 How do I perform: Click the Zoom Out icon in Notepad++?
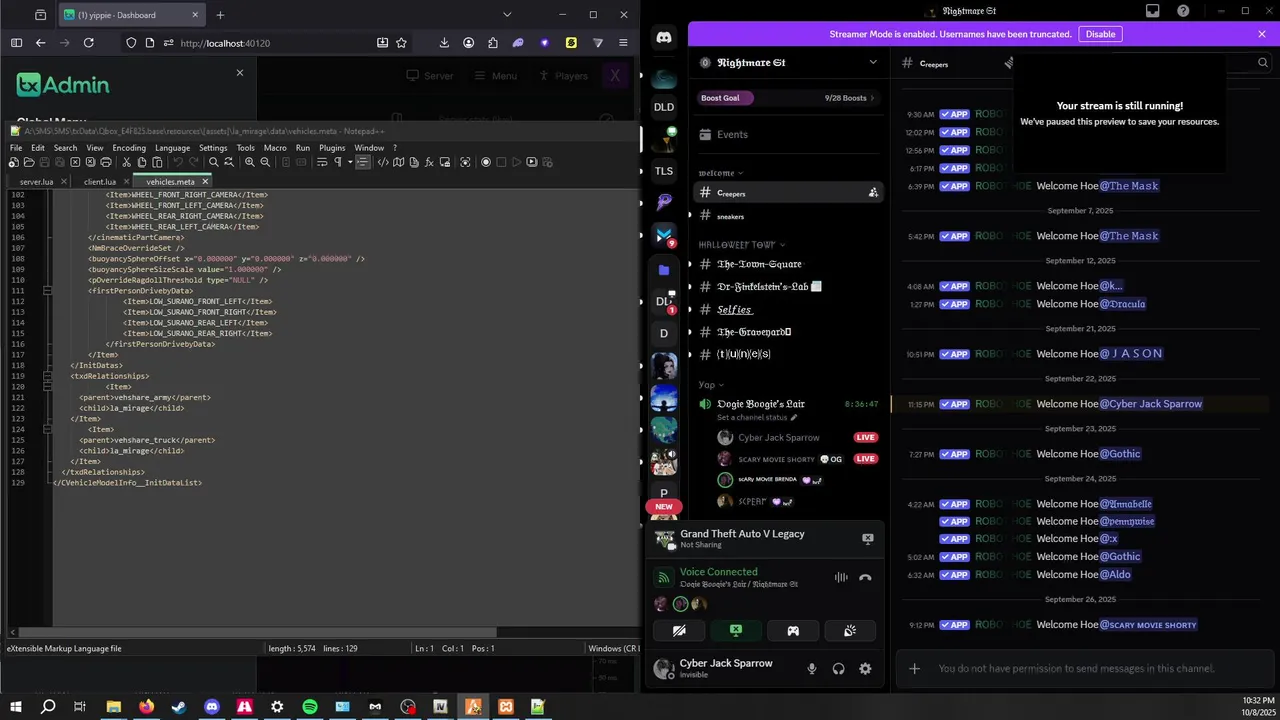[x=265, y=162]
